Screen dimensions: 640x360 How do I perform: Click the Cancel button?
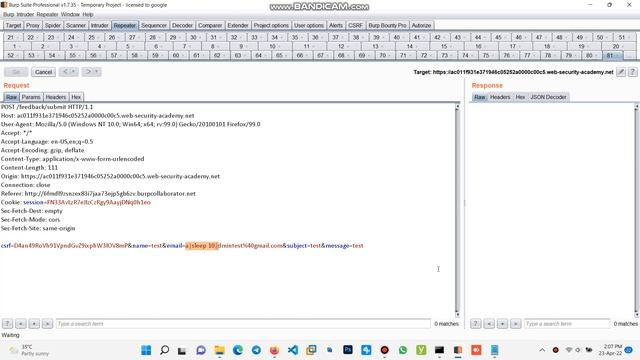coord(43,72)
